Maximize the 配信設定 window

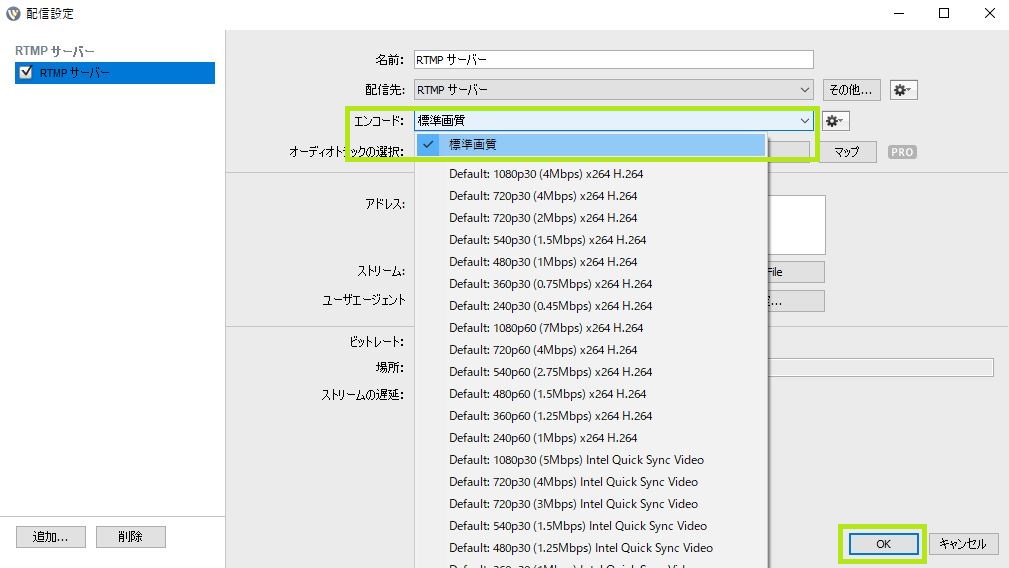tap(944, 13)
